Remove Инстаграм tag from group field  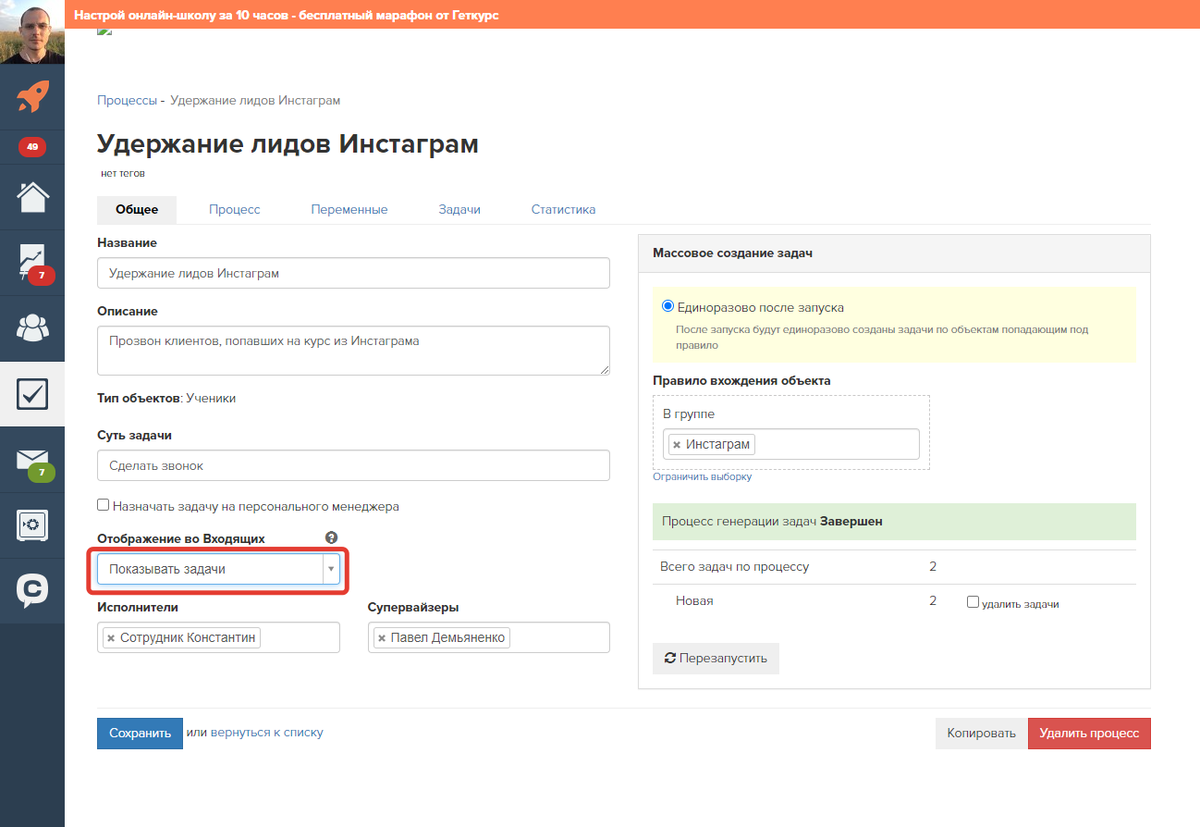tap(677, 444)
